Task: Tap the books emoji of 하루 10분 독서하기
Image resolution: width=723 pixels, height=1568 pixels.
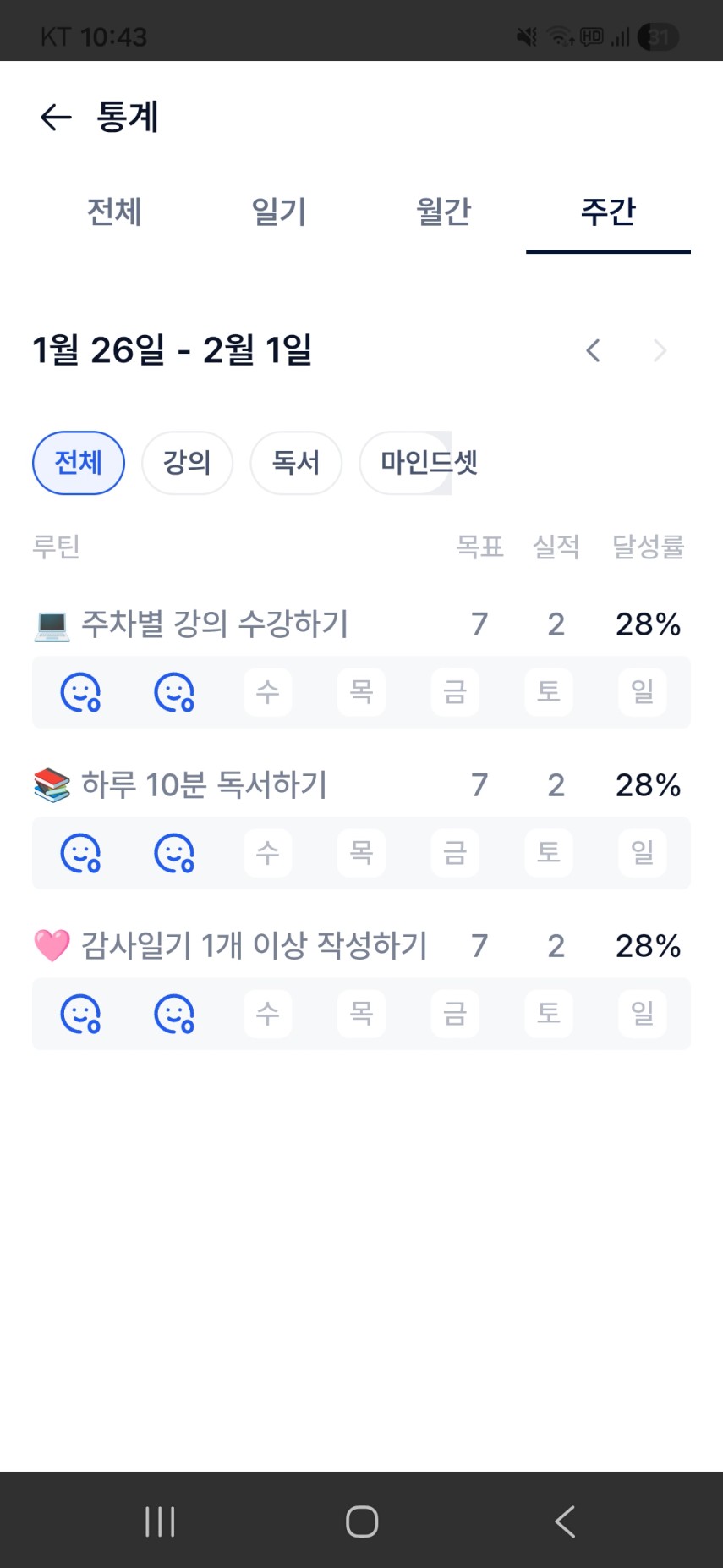Action: [52, 785]
